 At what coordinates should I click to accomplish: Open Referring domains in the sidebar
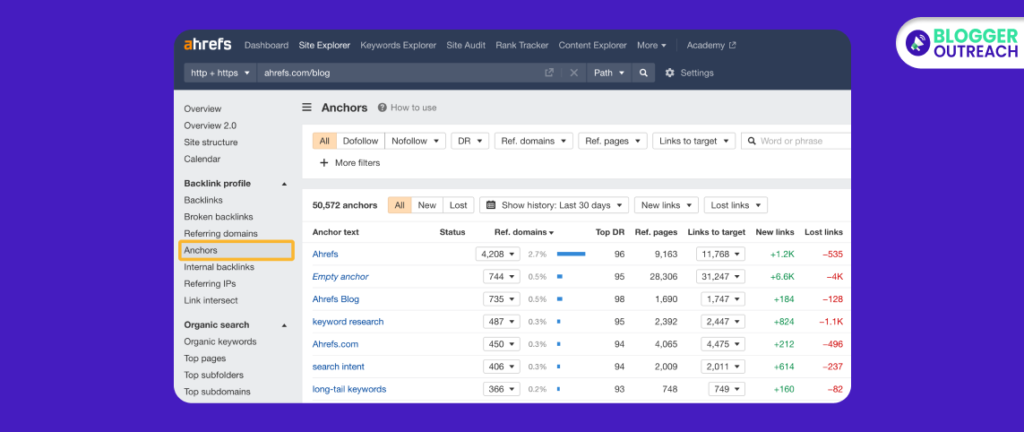click(221, 234)
